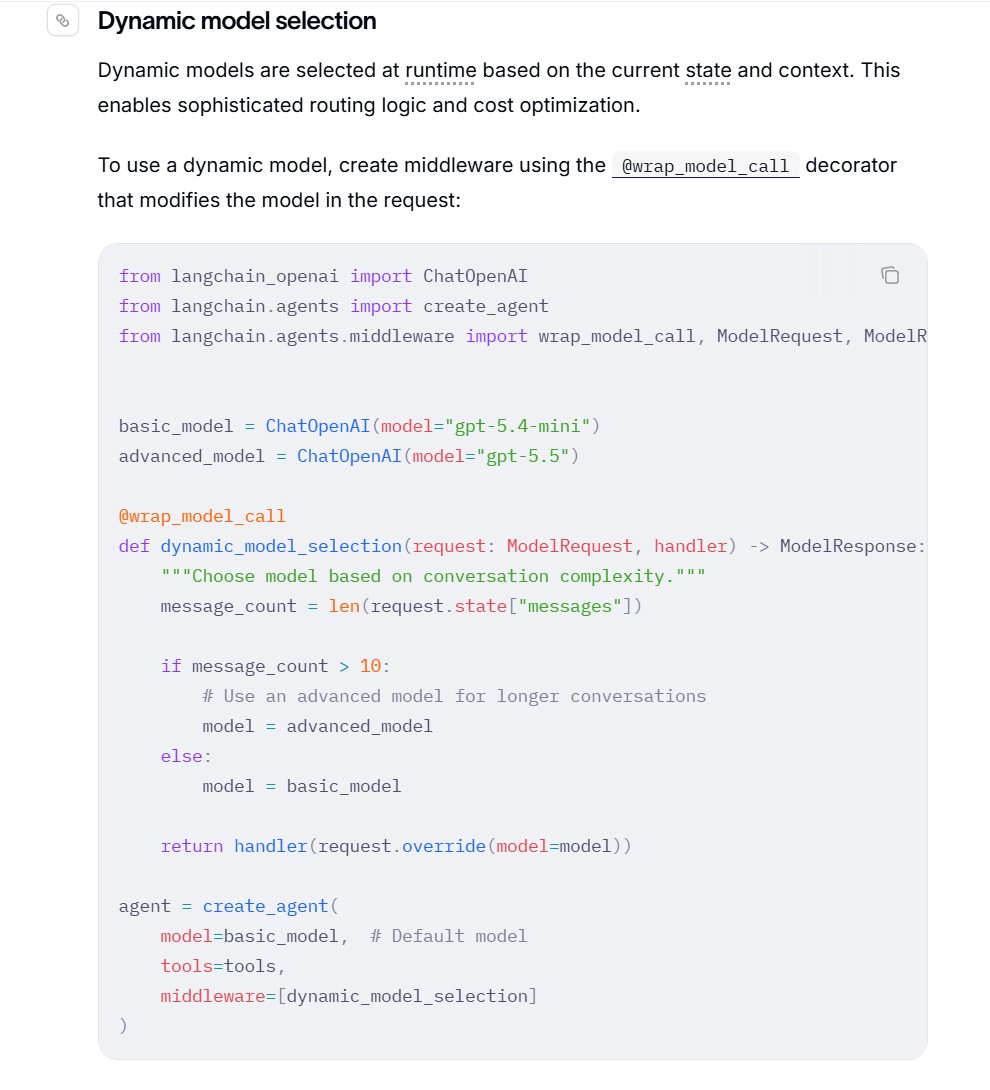Click the "gpt-5.5" model string

(523, 456)
